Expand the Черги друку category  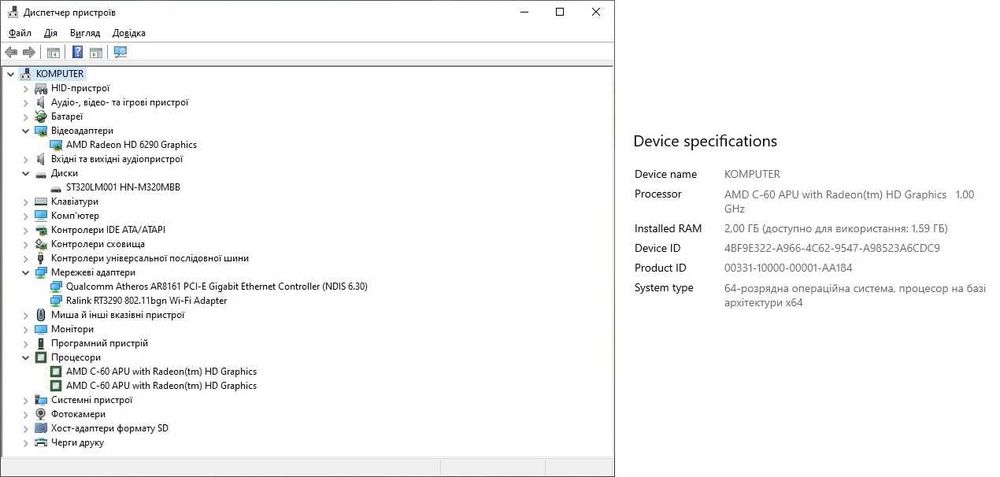pos(26,443)
